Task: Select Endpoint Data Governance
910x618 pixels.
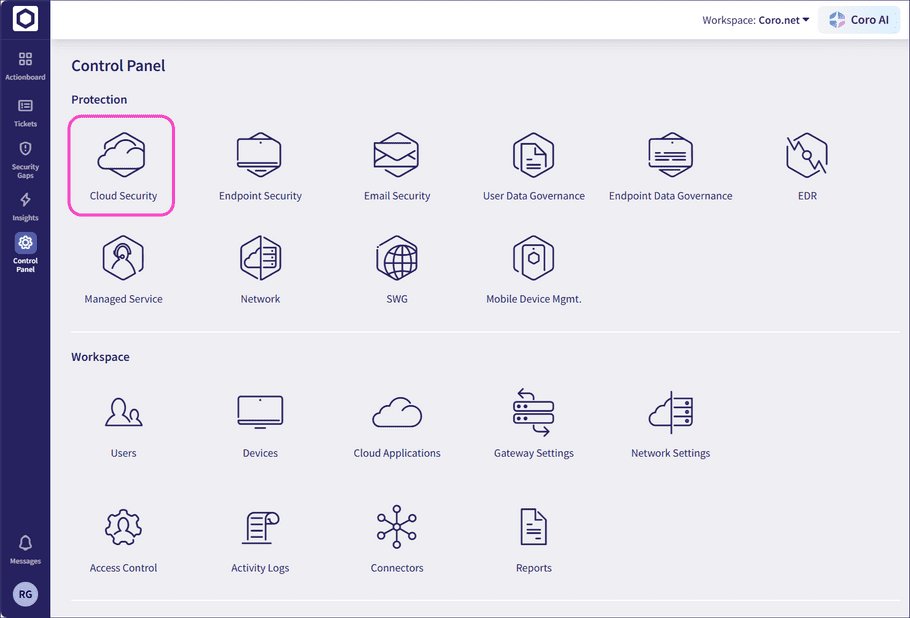Action: pos(670,165)
